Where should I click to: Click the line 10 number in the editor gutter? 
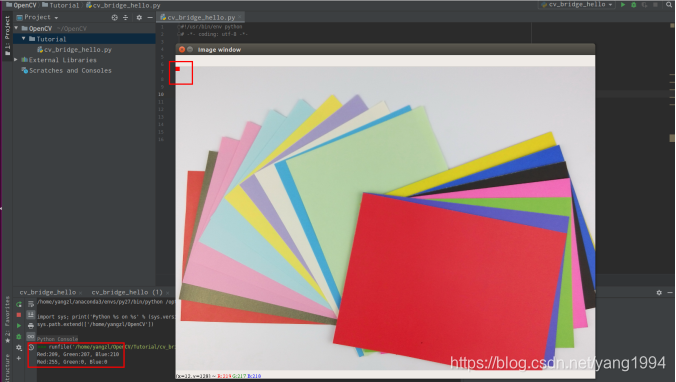161,94
